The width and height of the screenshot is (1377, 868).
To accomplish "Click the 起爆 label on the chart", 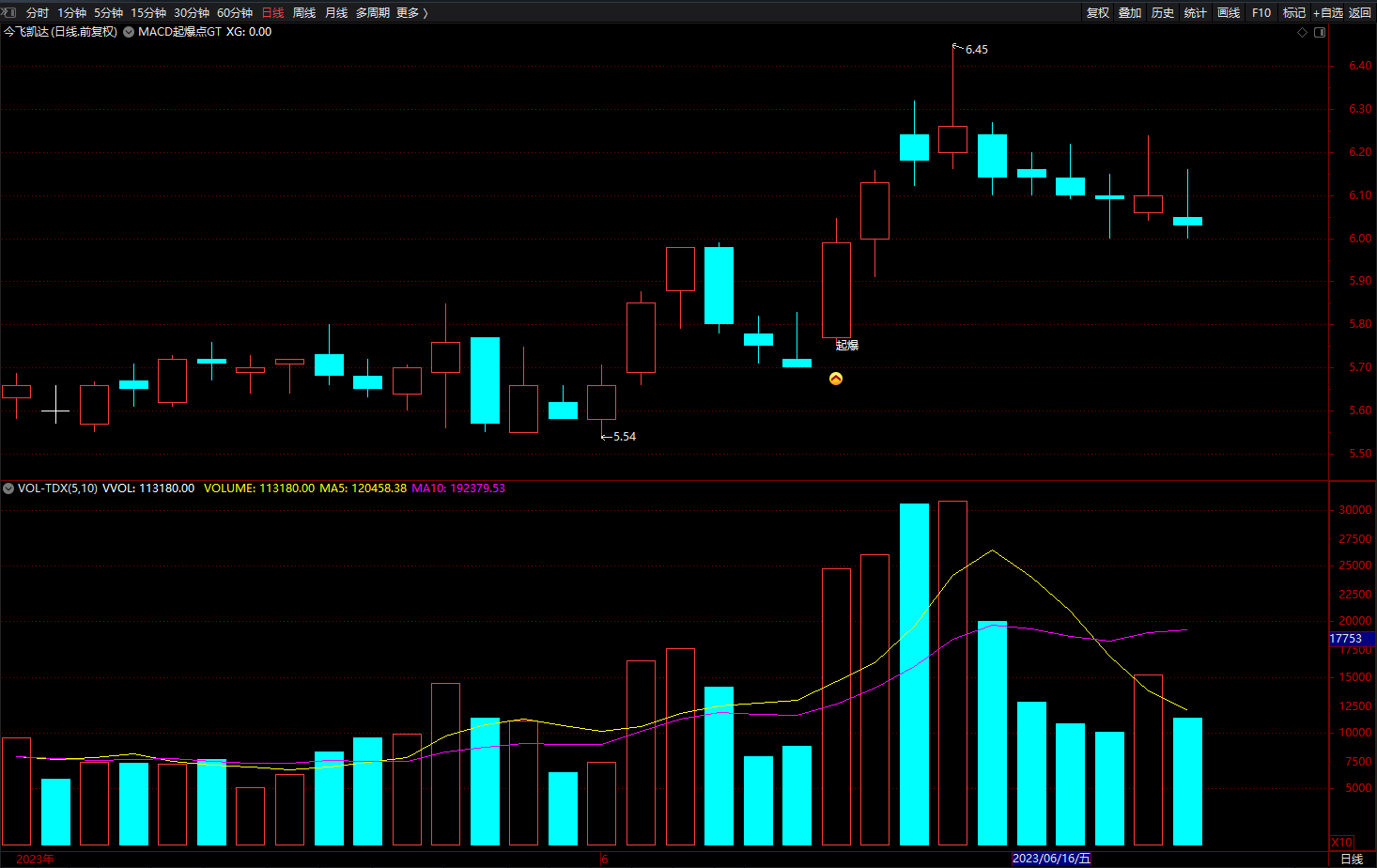I will pyautogui.click(x=847, y=346).
